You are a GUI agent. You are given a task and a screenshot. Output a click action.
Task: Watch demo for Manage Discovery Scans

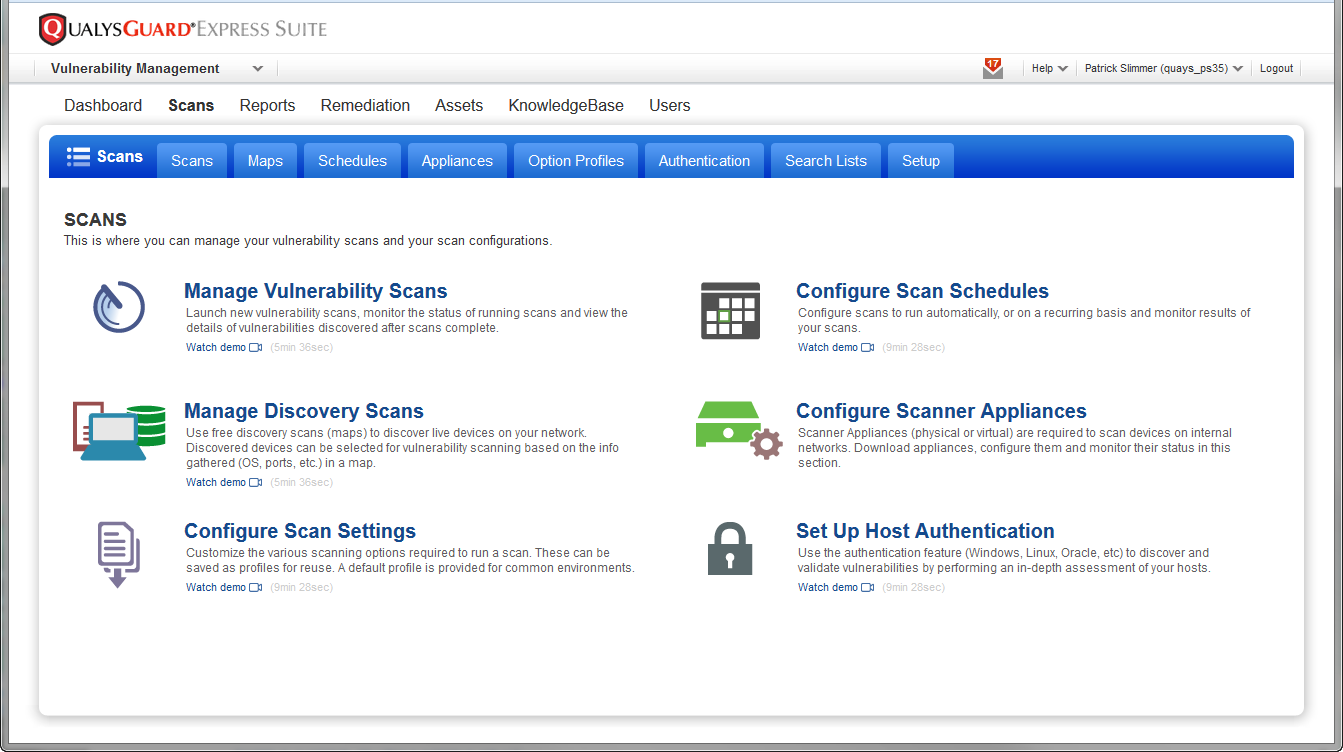216,483
